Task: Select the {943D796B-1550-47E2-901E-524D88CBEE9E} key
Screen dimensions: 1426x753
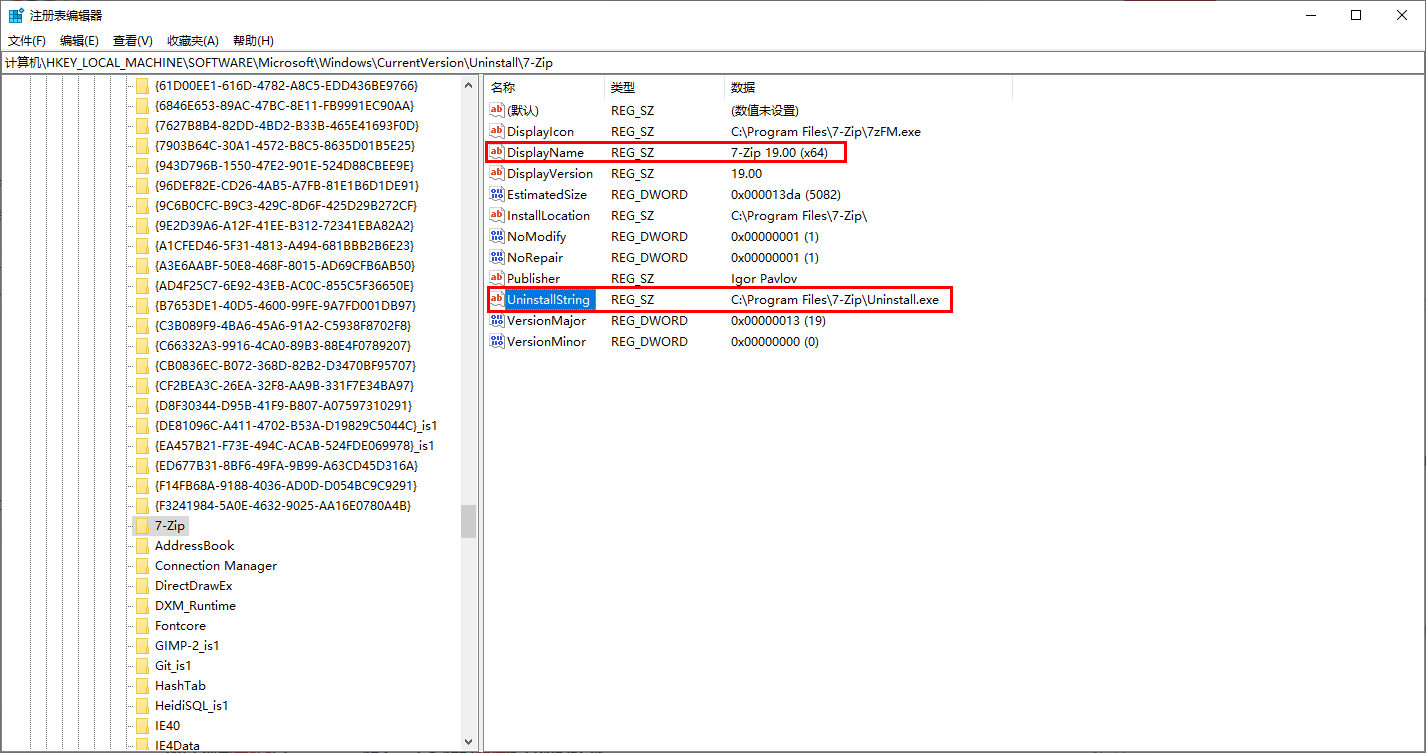Action: (x=284, y=165)
